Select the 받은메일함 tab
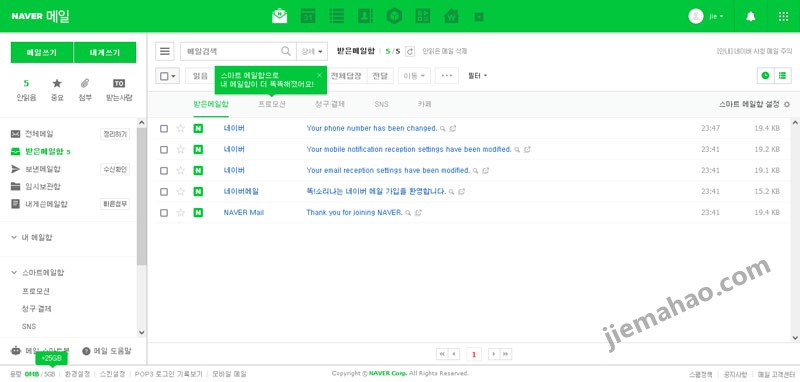This screenshot has height=382, width=800. tap(211, 104)
